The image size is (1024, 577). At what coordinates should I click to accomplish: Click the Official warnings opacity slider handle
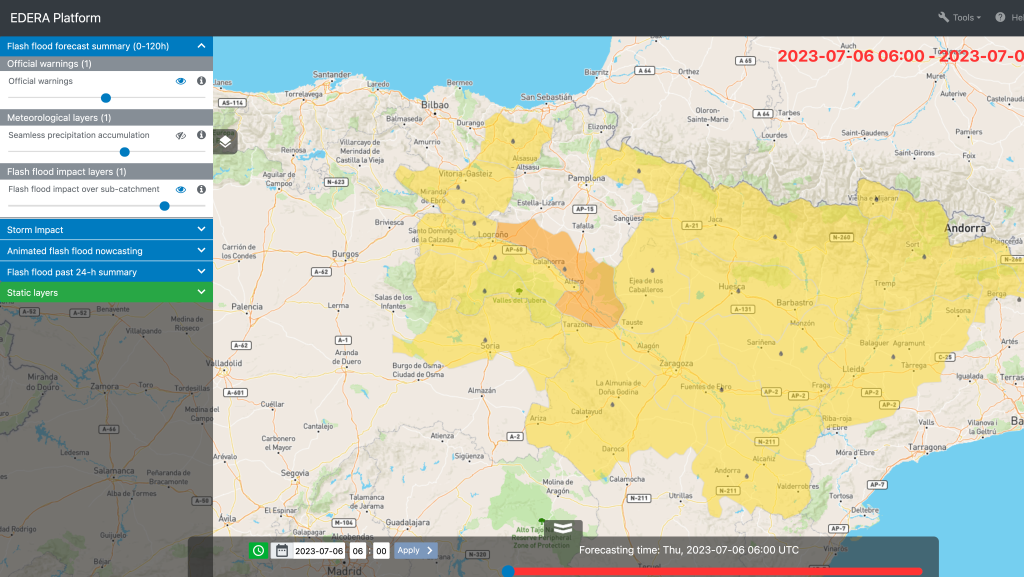pos(105,98)
